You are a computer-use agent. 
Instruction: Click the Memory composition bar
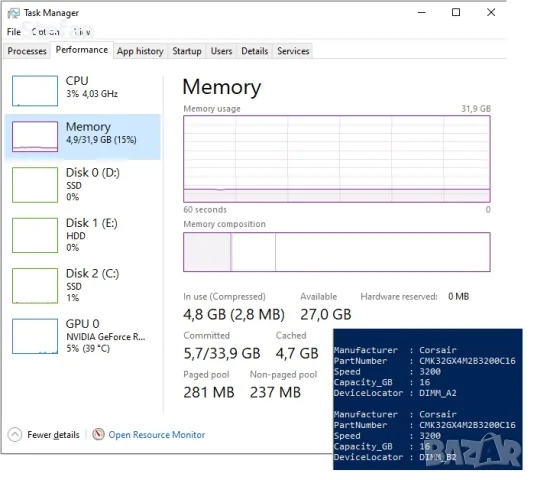337,252
